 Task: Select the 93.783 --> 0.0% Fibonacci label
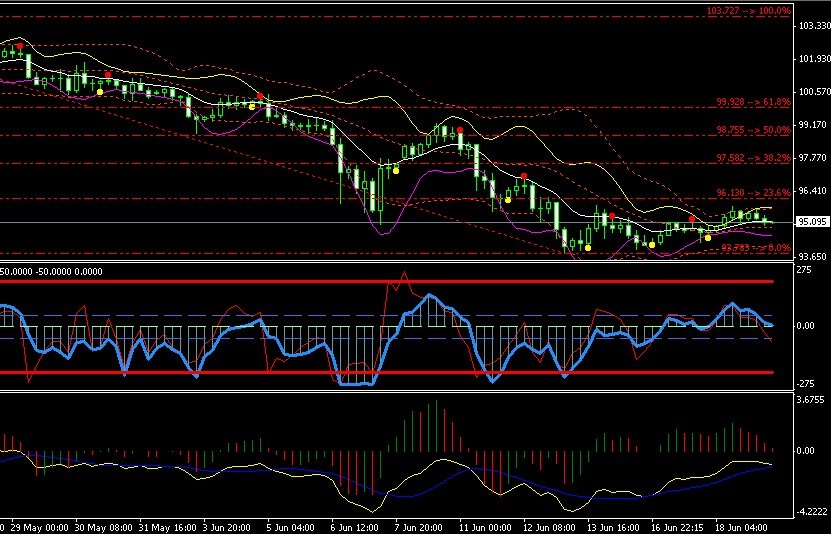click(x=756, y=247)
